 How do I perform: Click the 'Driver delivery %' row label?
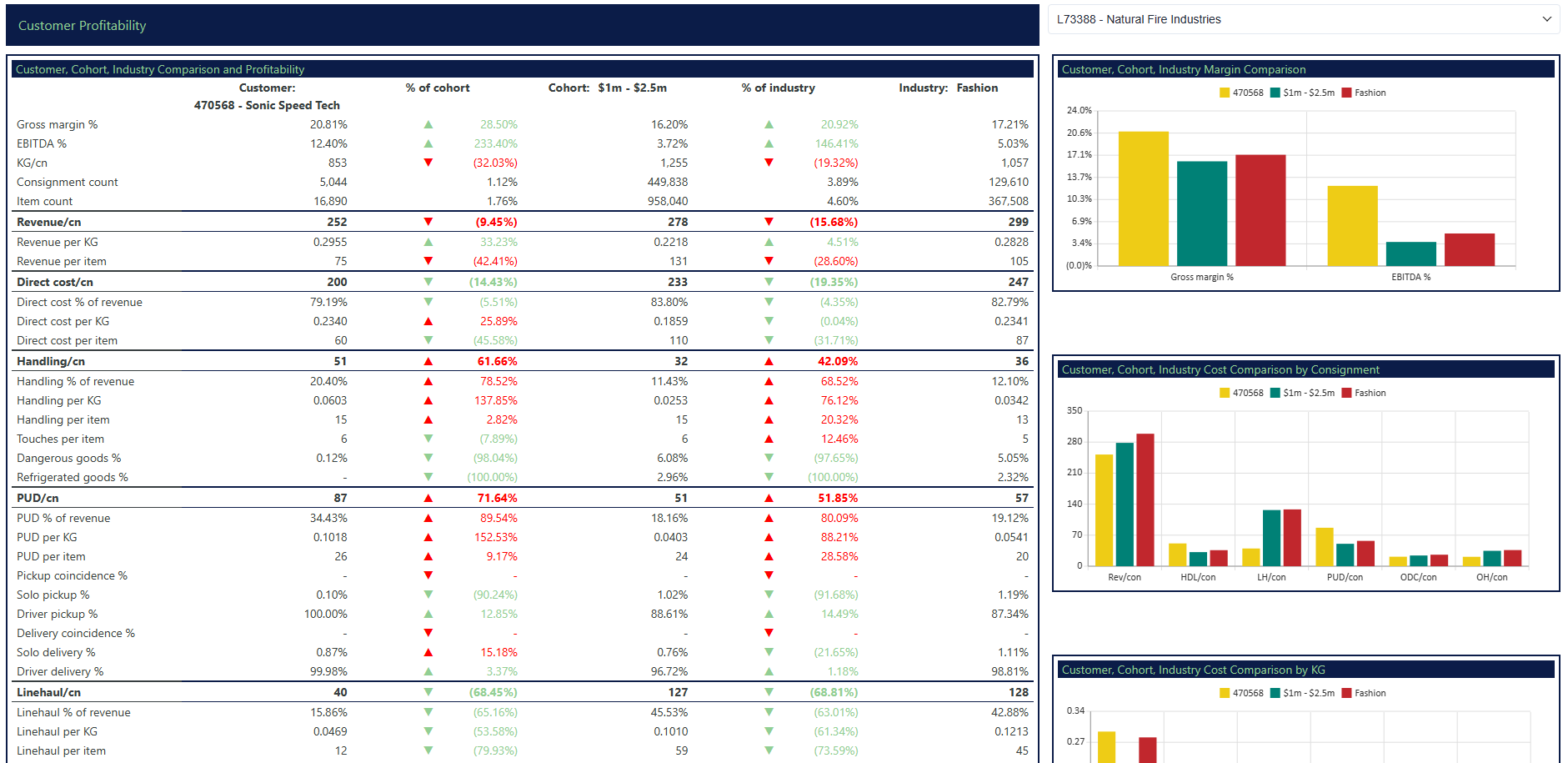point(60,671)
